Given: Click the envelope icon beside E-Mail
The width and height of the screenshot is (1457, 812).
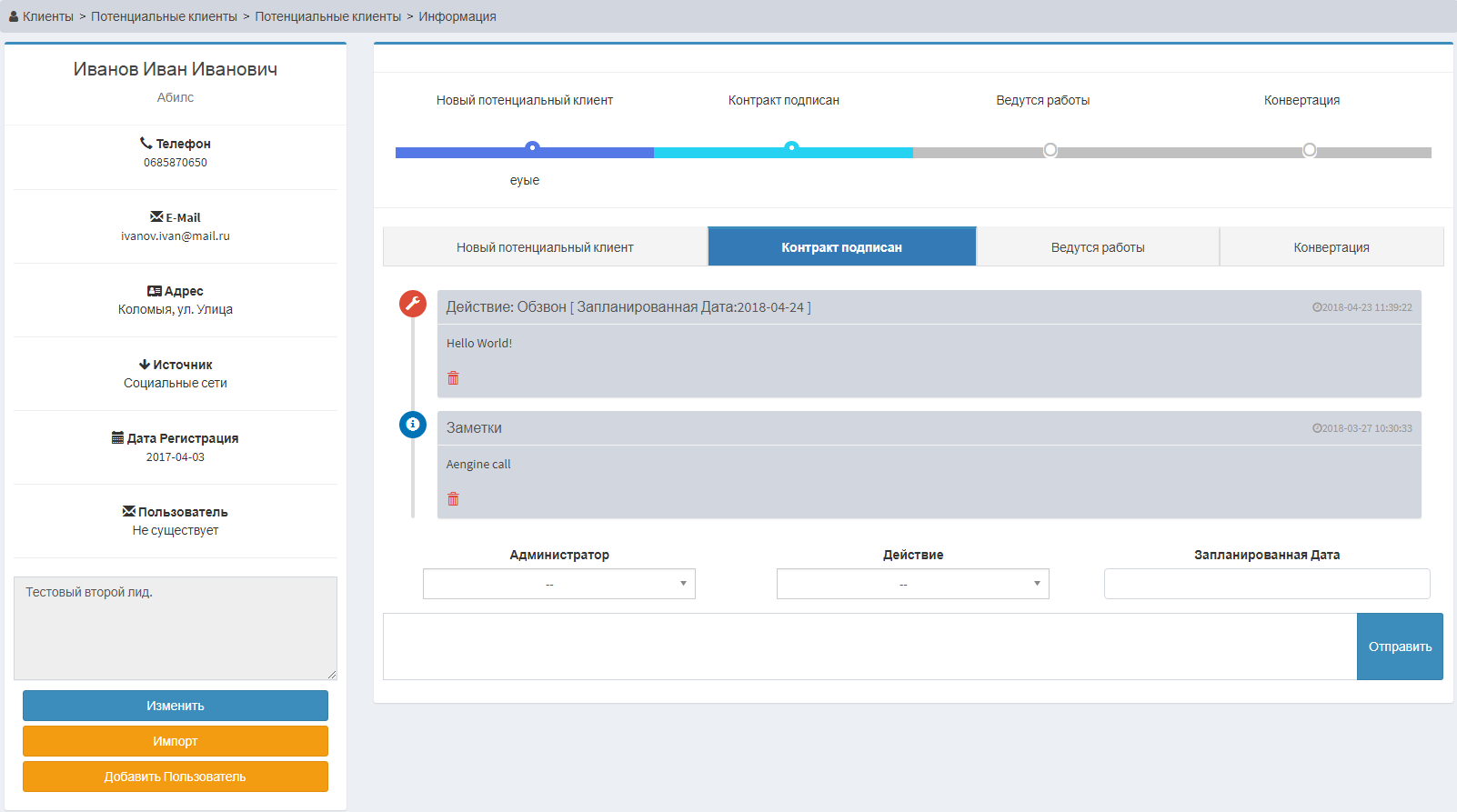Looking at the screenshot, I should click(156, 216).
